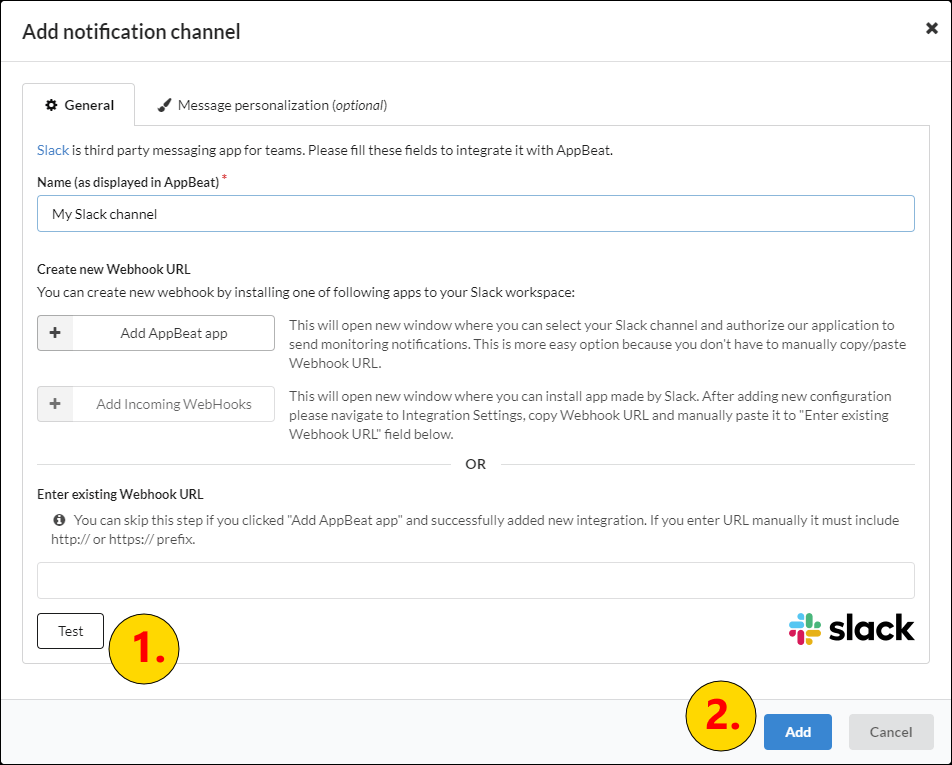The height and width of the screenshot is (765, 952).
Task: Cancel adding the notification channel
Action: point(891,732)
